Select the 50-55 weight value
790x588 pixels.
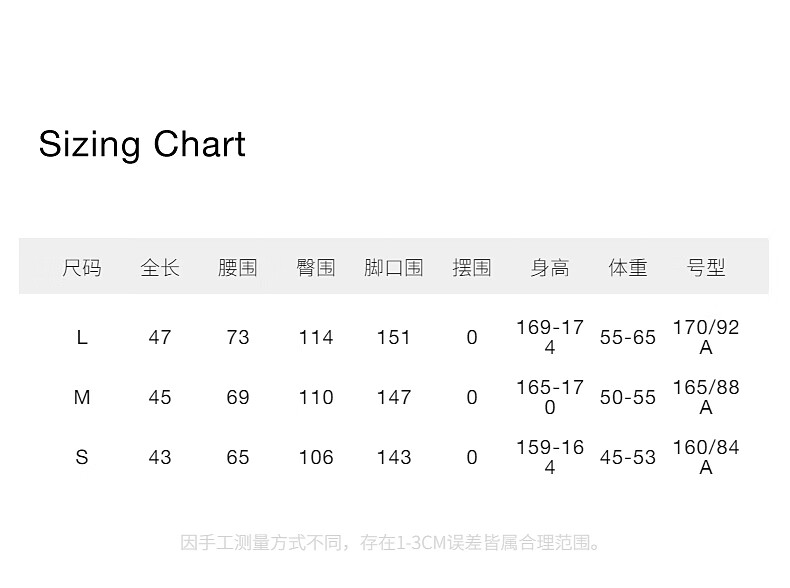tap(628, 397)
